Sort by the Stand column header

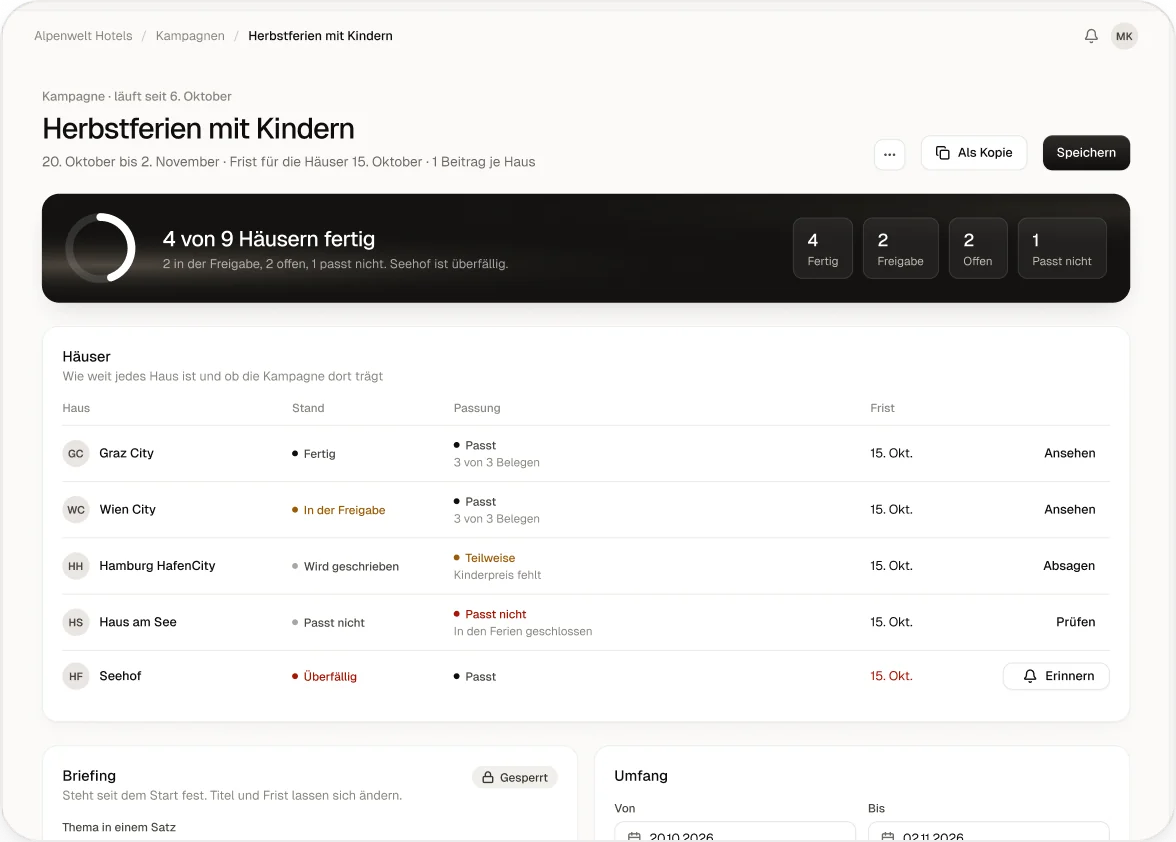click(x=308, y=408)
